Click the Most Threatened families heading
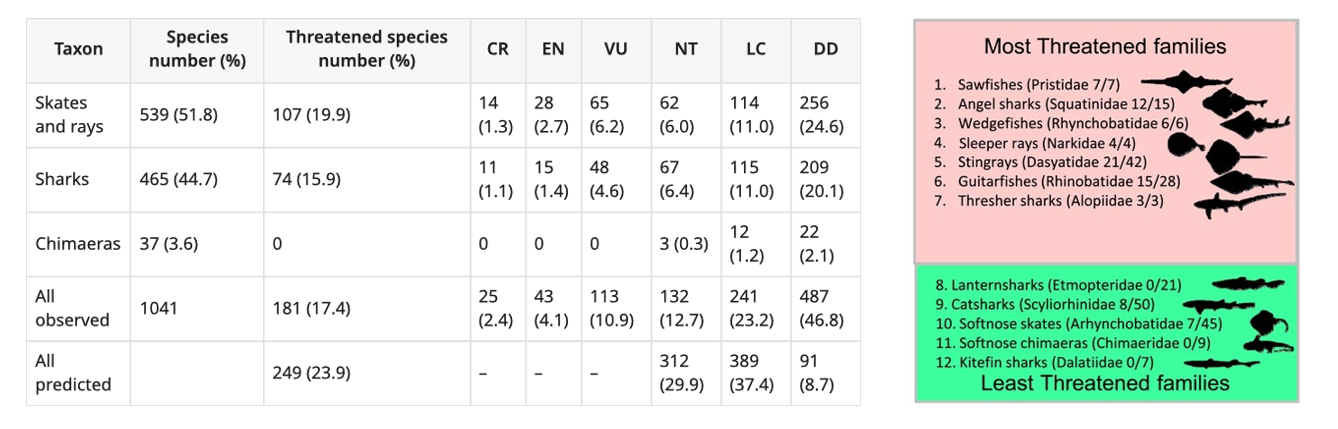This screenshot has width=1338, height=429. 1104,46
